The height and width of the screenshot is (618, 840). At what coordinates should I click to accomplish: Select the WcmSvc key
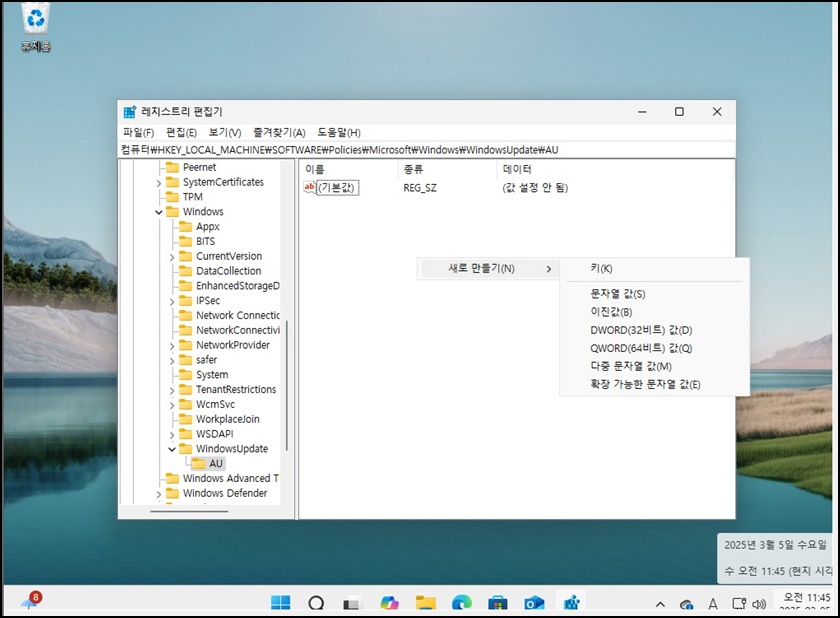pyautogui.click(x=215, y=404)
